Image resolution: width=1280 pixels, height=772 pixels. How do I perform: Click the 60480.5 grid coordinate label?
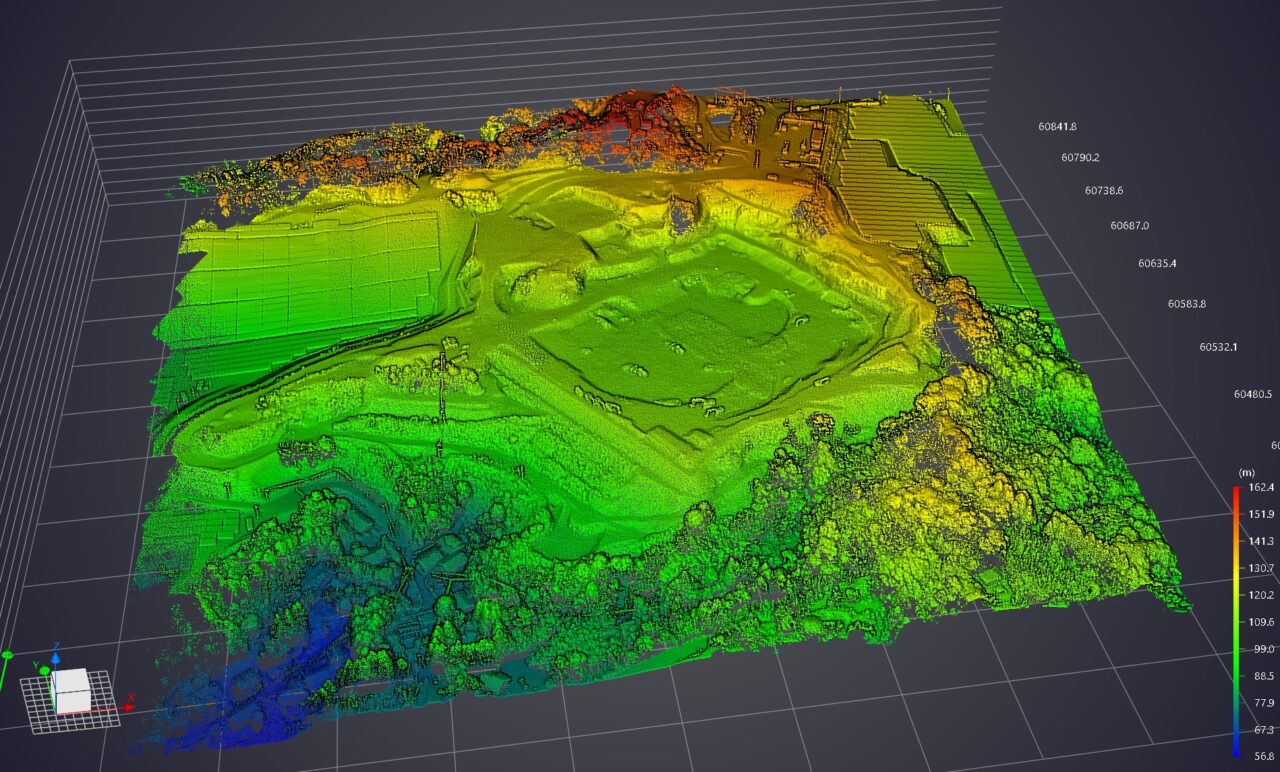pos(1253,394)
